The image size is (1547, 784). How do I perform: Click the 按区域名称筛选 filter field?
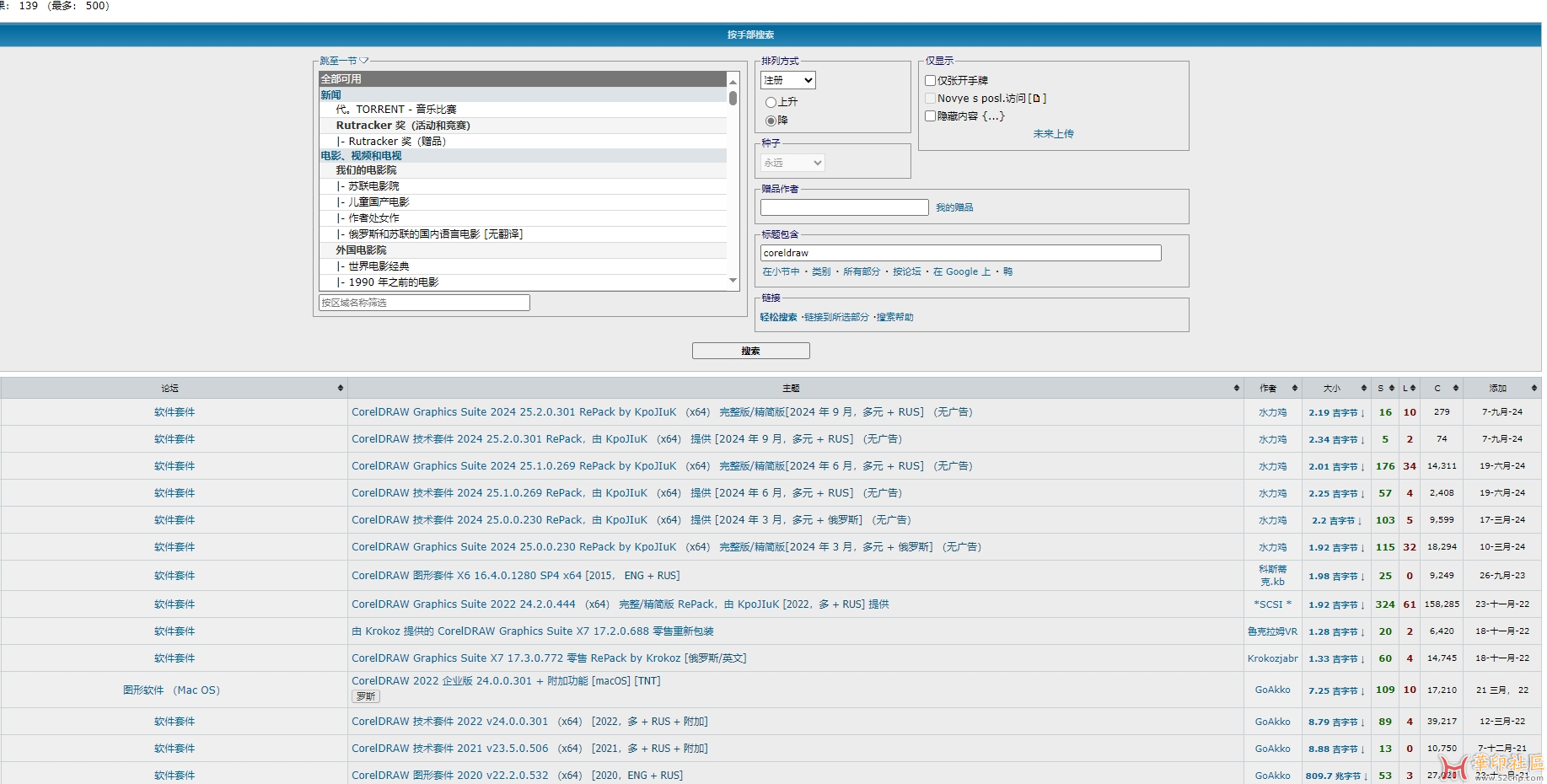[x=424, y=303]
